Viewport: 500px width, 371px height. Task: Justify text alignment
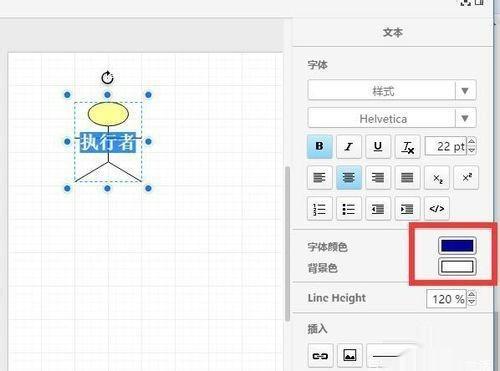pyautogui.click(x=407, y=177)
